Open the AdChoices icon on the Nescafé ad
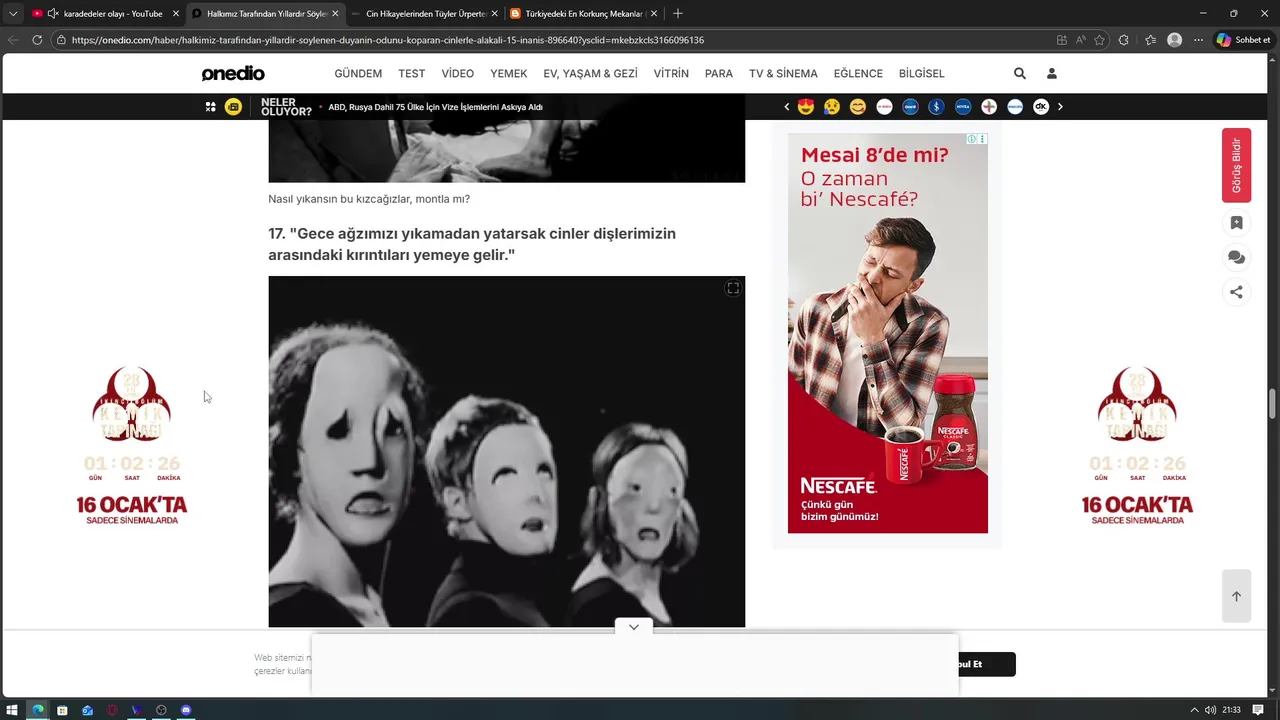Image resolution: width=1280 pixels, height=720 pixels. [972, 139]
